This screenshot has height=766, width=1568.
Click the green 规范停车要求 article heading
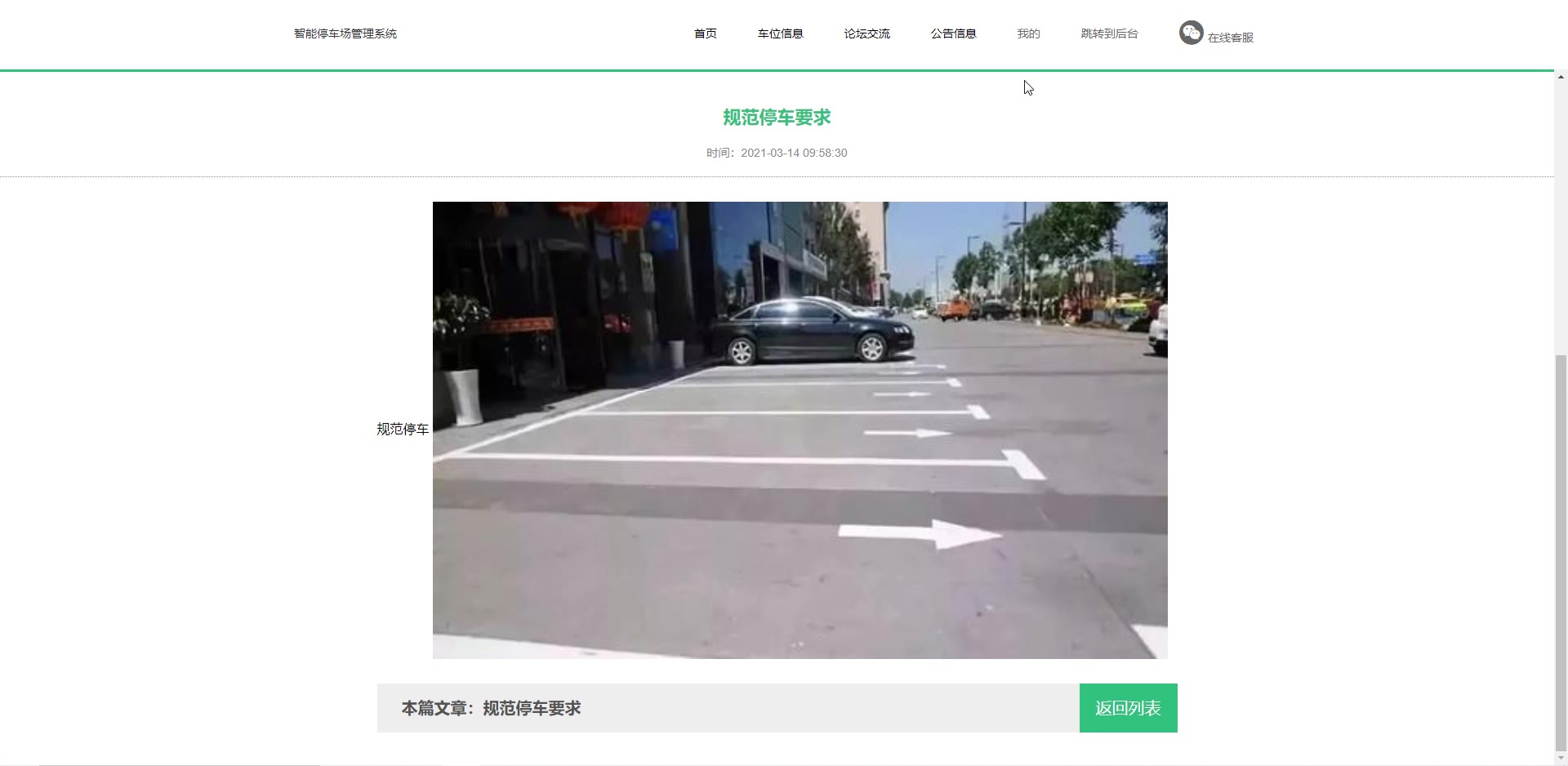[777, 118]
